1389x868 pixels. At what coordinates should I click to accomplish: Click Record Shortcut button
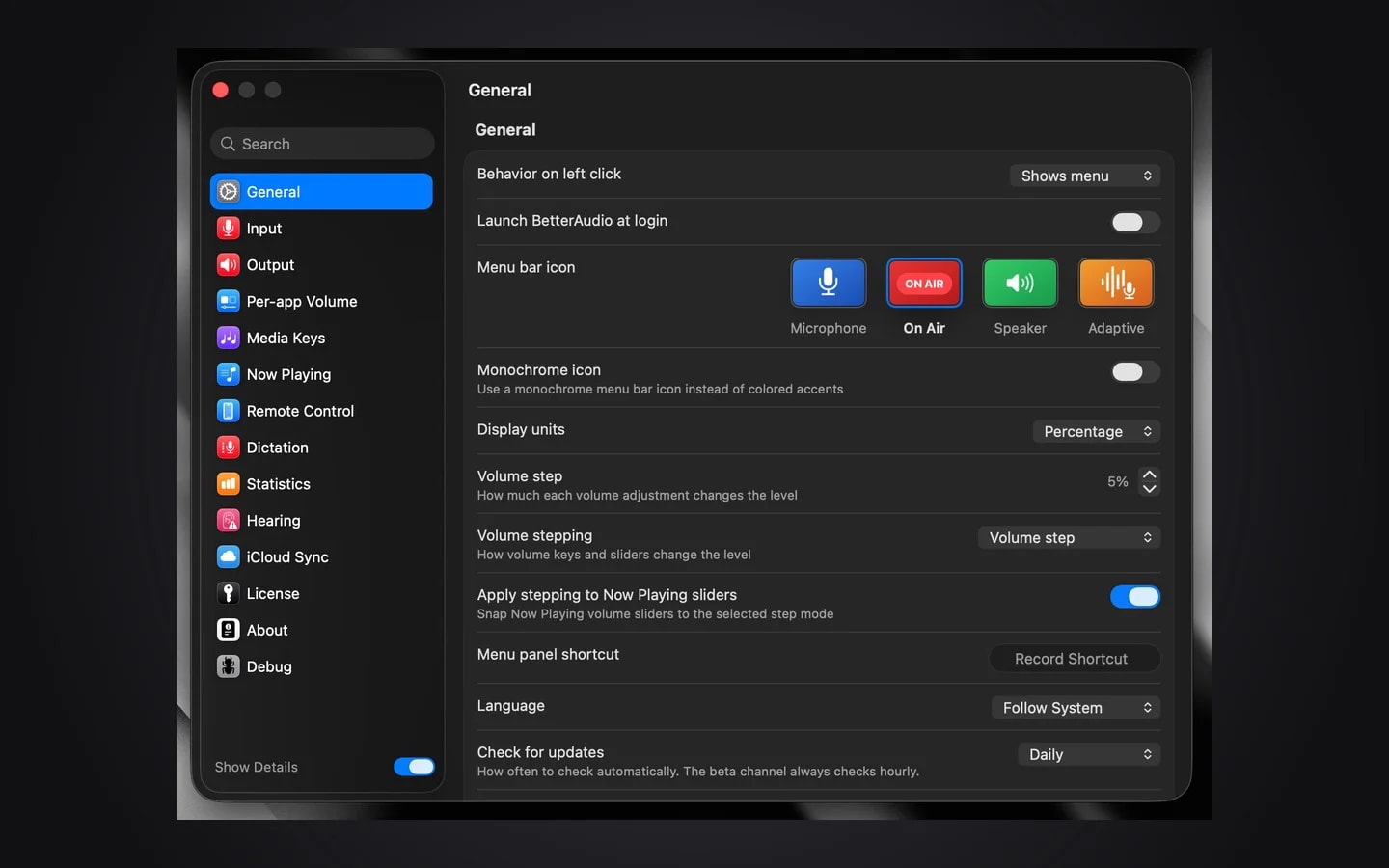point(1075,659)
